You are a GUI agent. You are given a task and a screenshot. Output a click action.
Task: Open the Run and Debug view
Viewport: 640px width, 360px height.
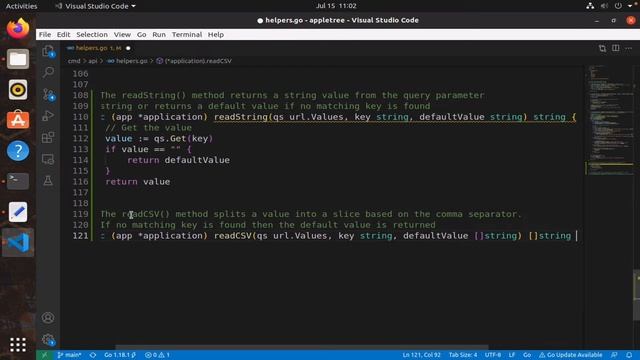click(48, 116)
